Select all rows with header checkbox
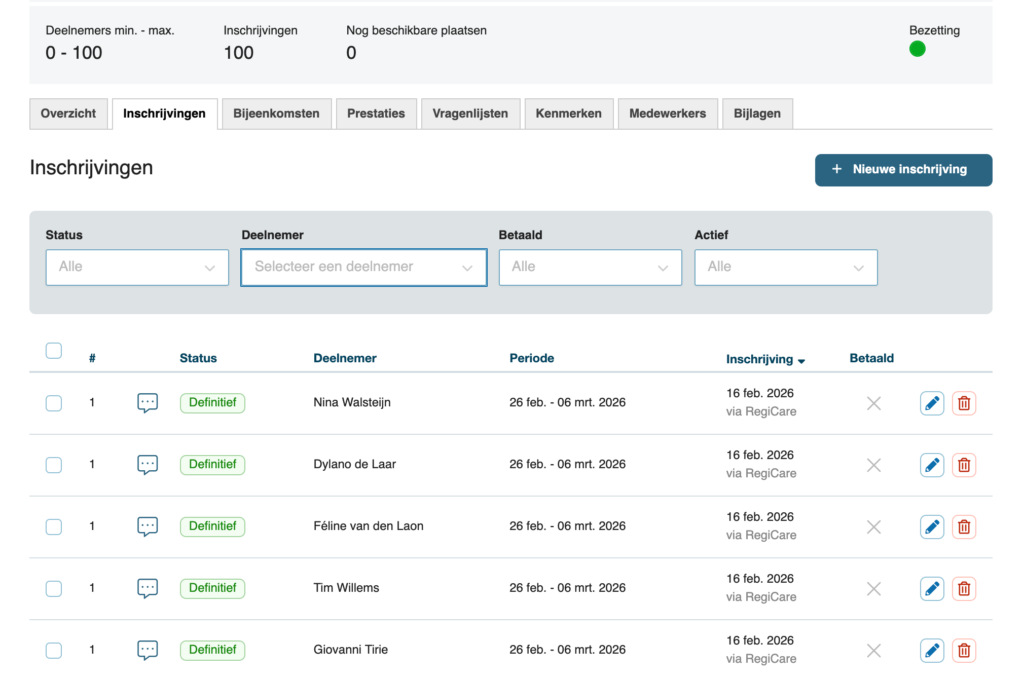The width and height of the screenshot is (1024, 680). coord(54,351)
